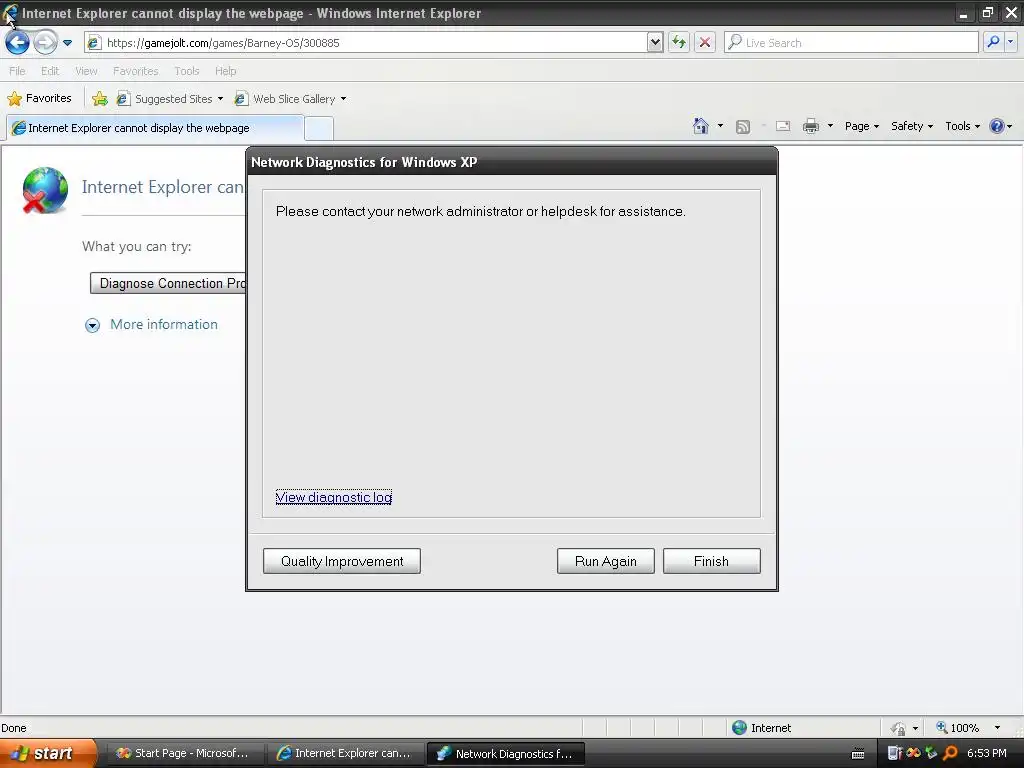Click the Print icon
The image size is (1024, 768).
tap(810, 126)
